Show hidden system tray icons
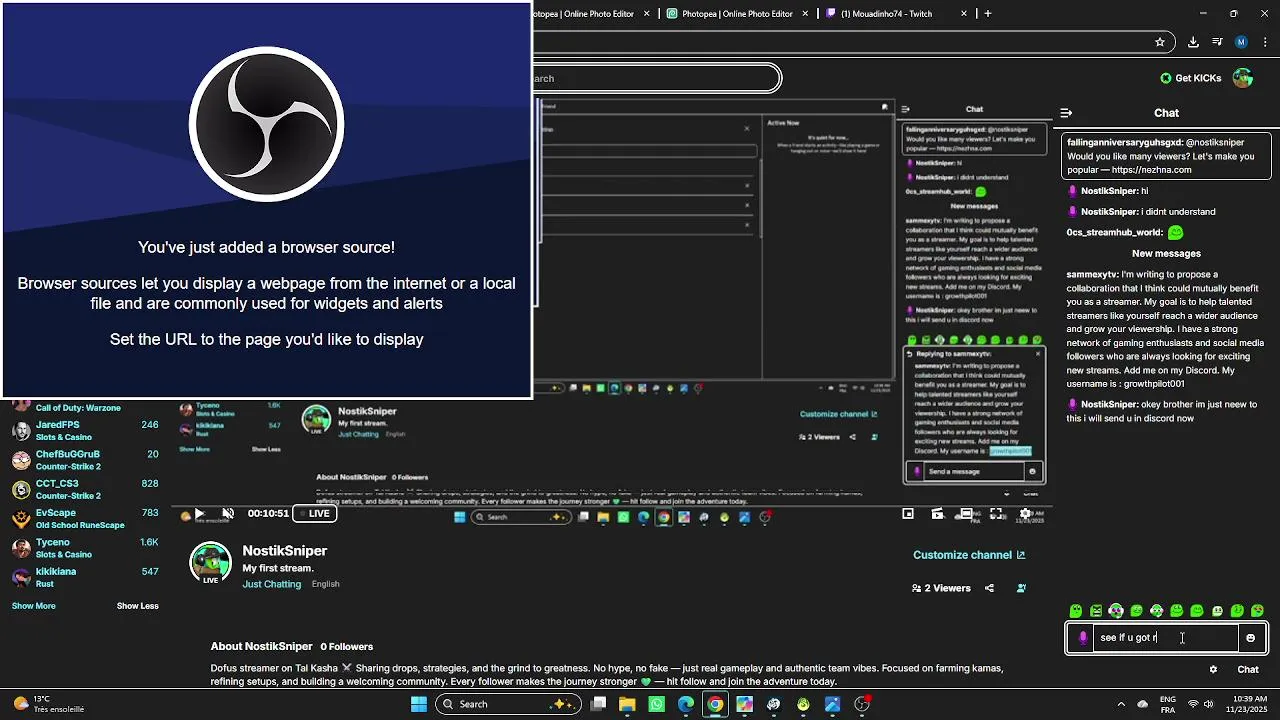This screenshot has width=1280, height=720. 1120,704
